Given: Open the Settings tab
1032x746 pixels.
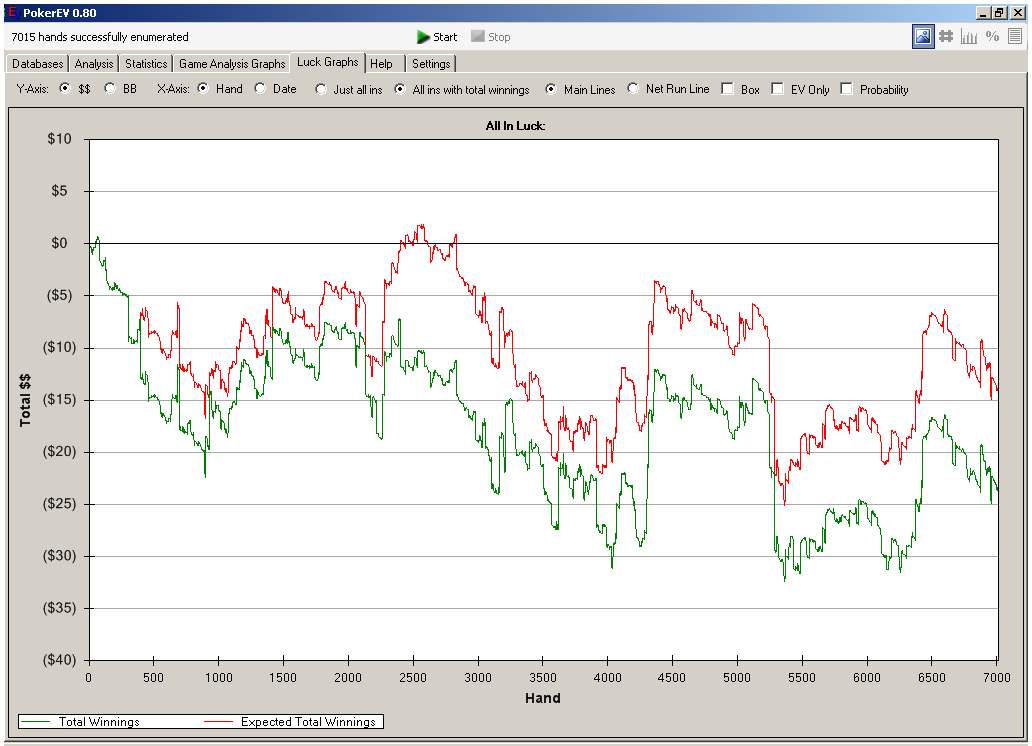Looking at the screenshot, I should click(x=431, y=64).
